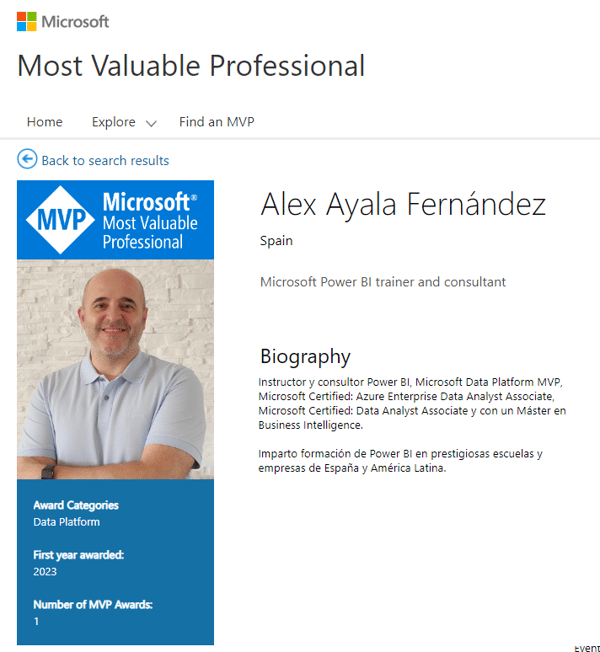
Task: Click the Number of MVP Awards label
Action: point(93,604)
